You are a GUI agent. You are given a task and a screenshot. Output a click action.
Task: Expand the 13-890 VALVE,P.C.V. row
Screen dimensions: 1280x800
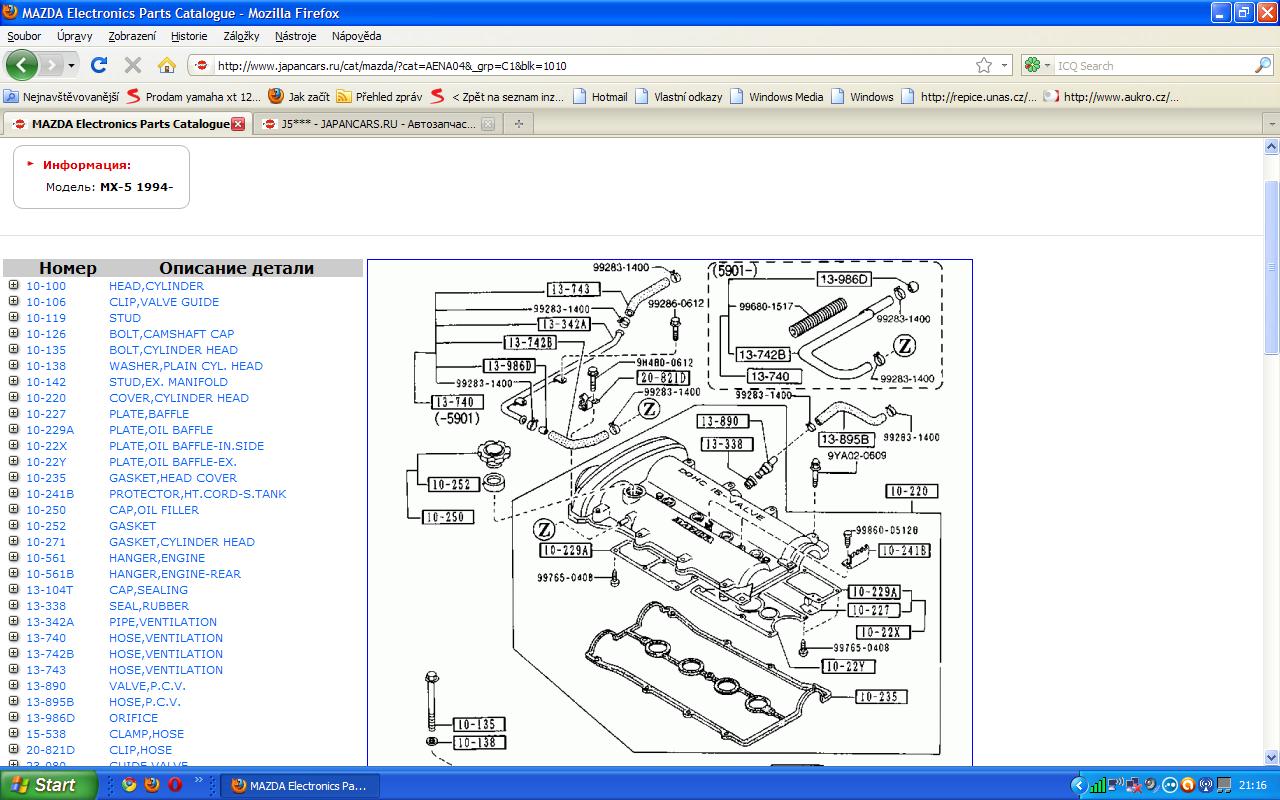(x=14, y=686)
